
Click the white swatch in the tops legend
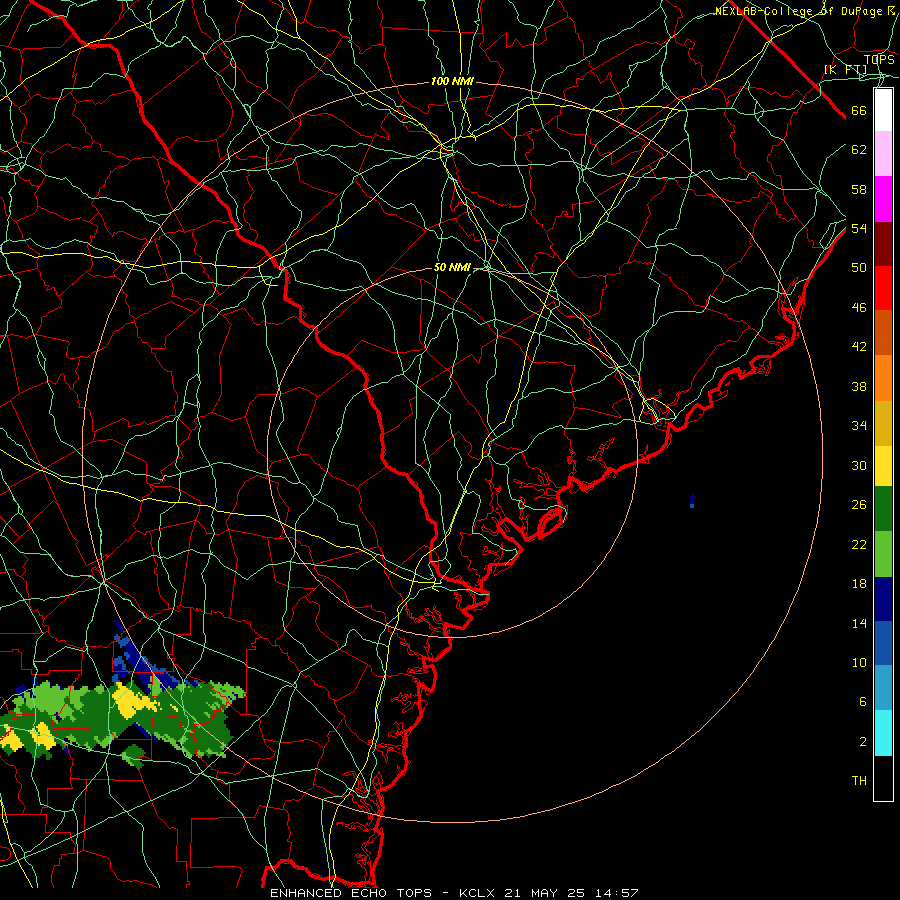point(883,110)
